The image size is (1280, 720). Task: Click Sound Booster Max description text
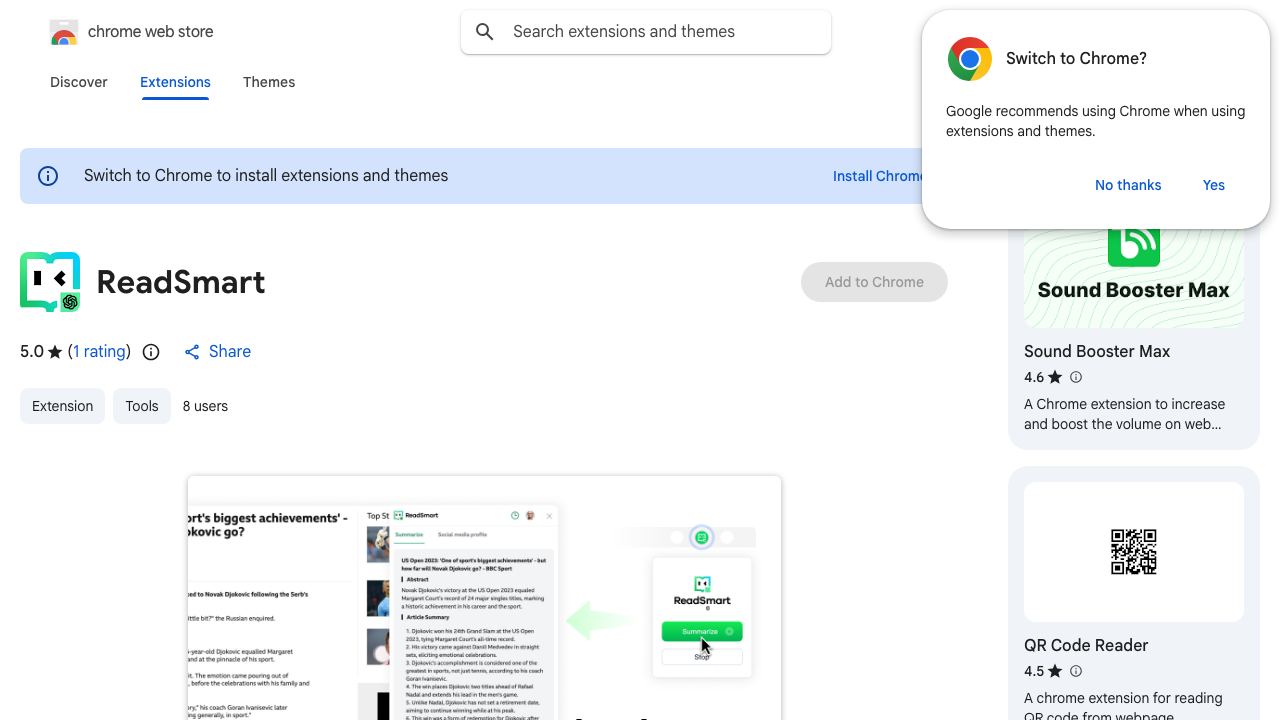click(x=1124, y=414)
